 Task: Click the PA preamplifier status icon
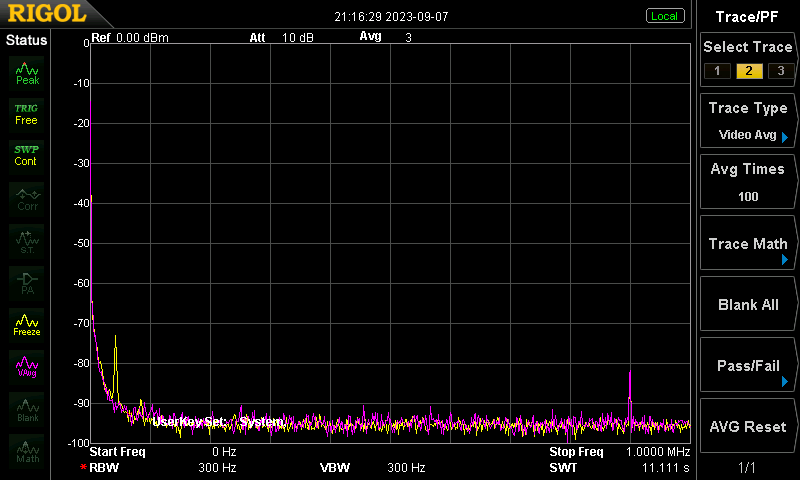tap(27, 283)
